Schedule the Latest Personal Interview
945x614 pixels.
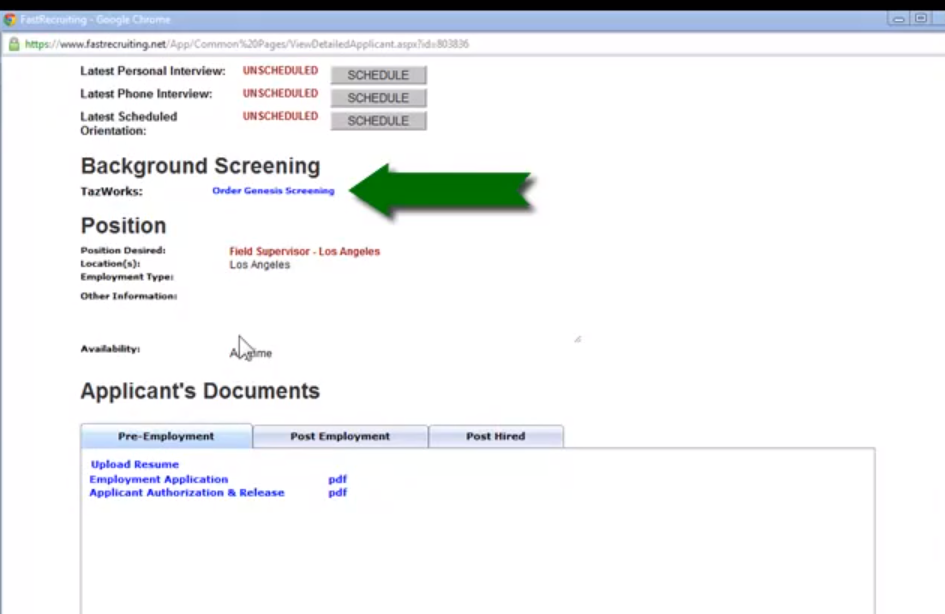(378, 74)
